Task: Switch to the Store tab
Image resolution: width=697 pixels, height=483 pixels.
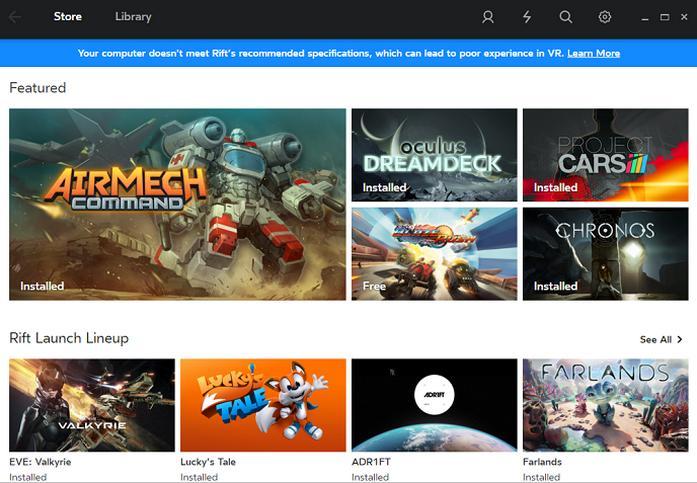Action: pos(68,16)
